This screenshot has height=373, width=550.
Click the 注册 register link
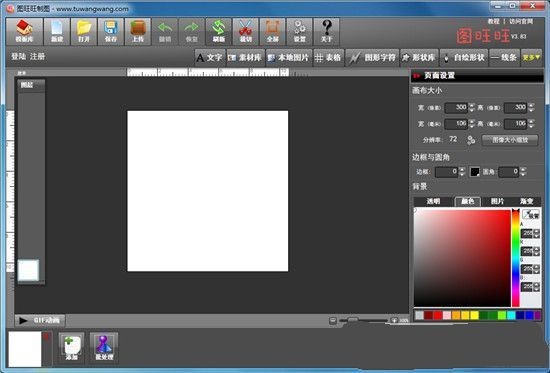point(38,56)
